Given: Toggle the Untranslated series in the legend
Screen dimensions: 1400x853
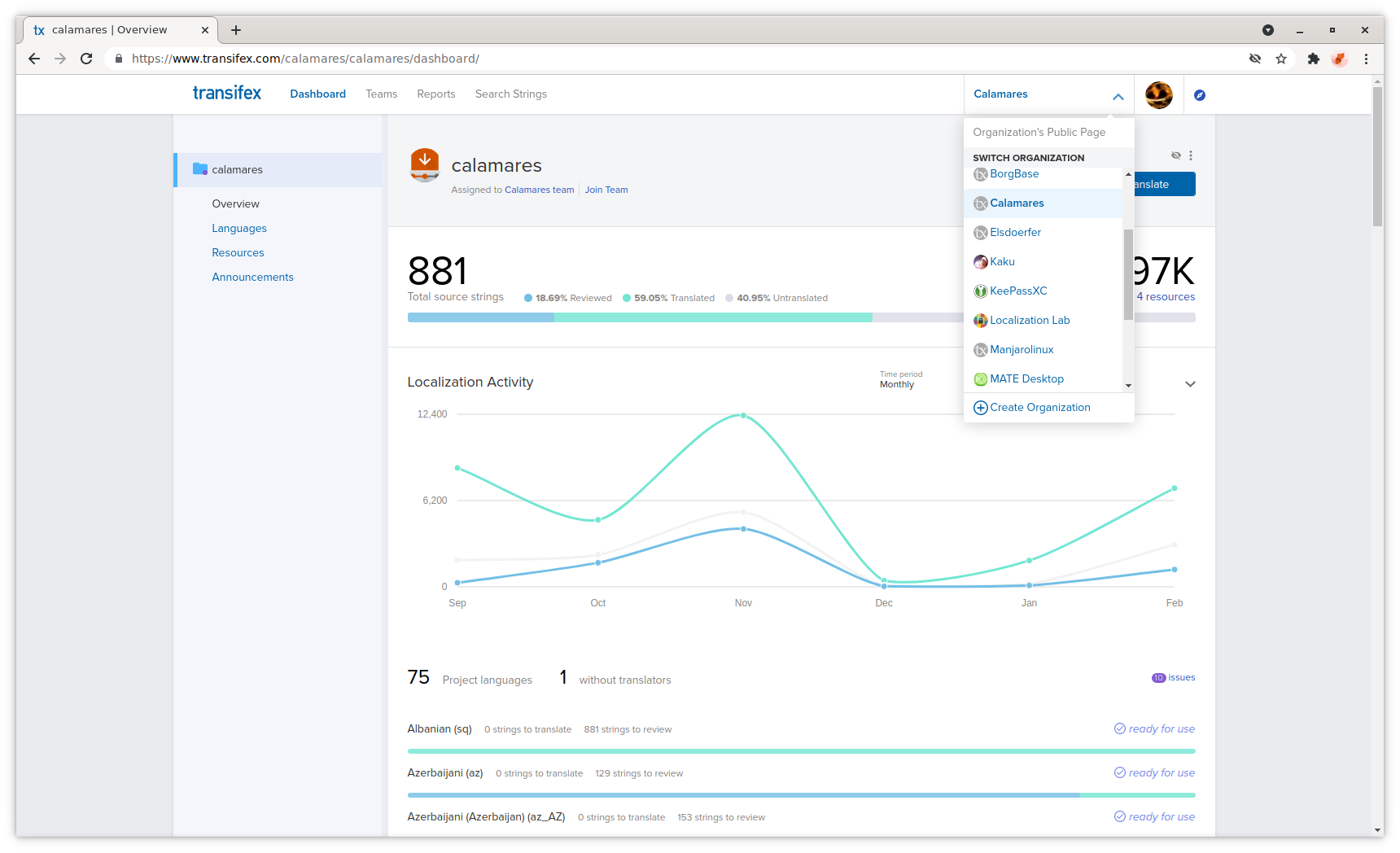Looking at the screenshot, I should 776,298.
